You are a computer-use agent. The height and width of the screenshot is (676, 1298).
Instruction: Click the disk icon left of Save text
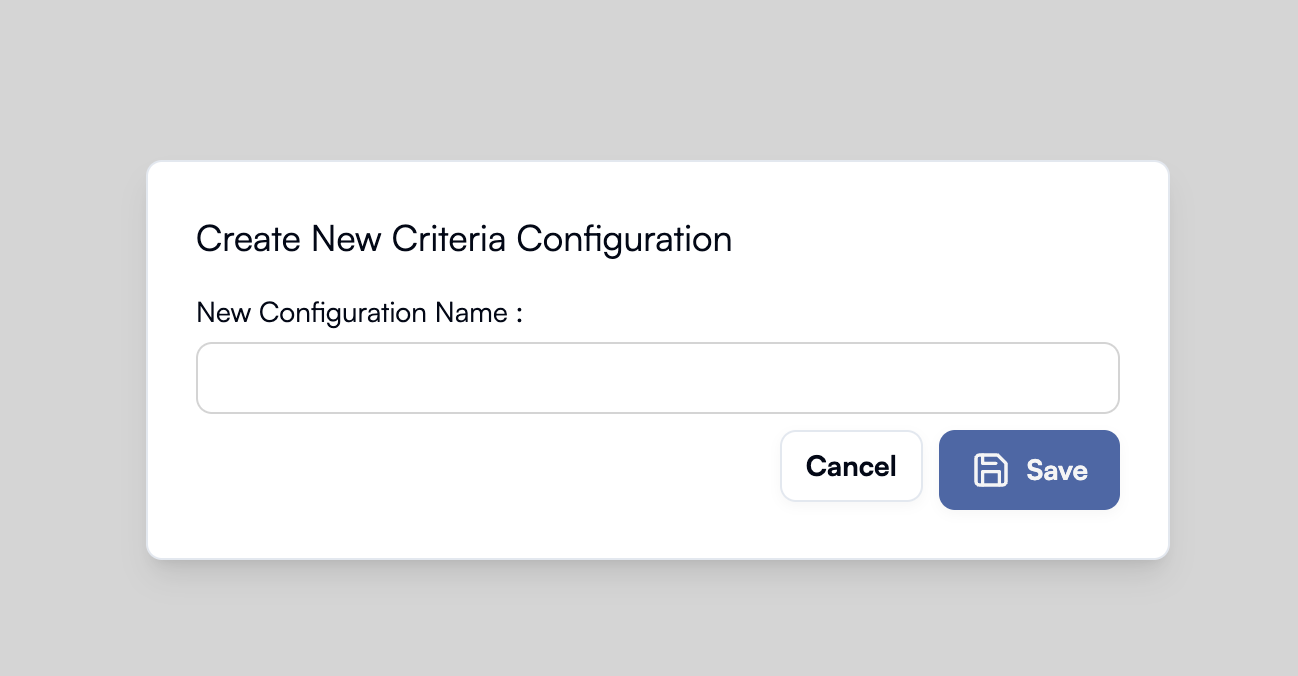990,470
